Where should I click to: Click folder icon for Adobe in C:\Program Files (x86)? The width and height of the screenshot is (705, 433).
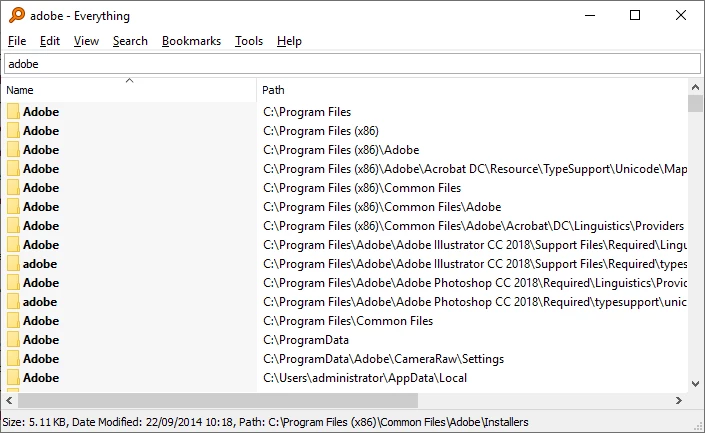click(x=13, y=130)
